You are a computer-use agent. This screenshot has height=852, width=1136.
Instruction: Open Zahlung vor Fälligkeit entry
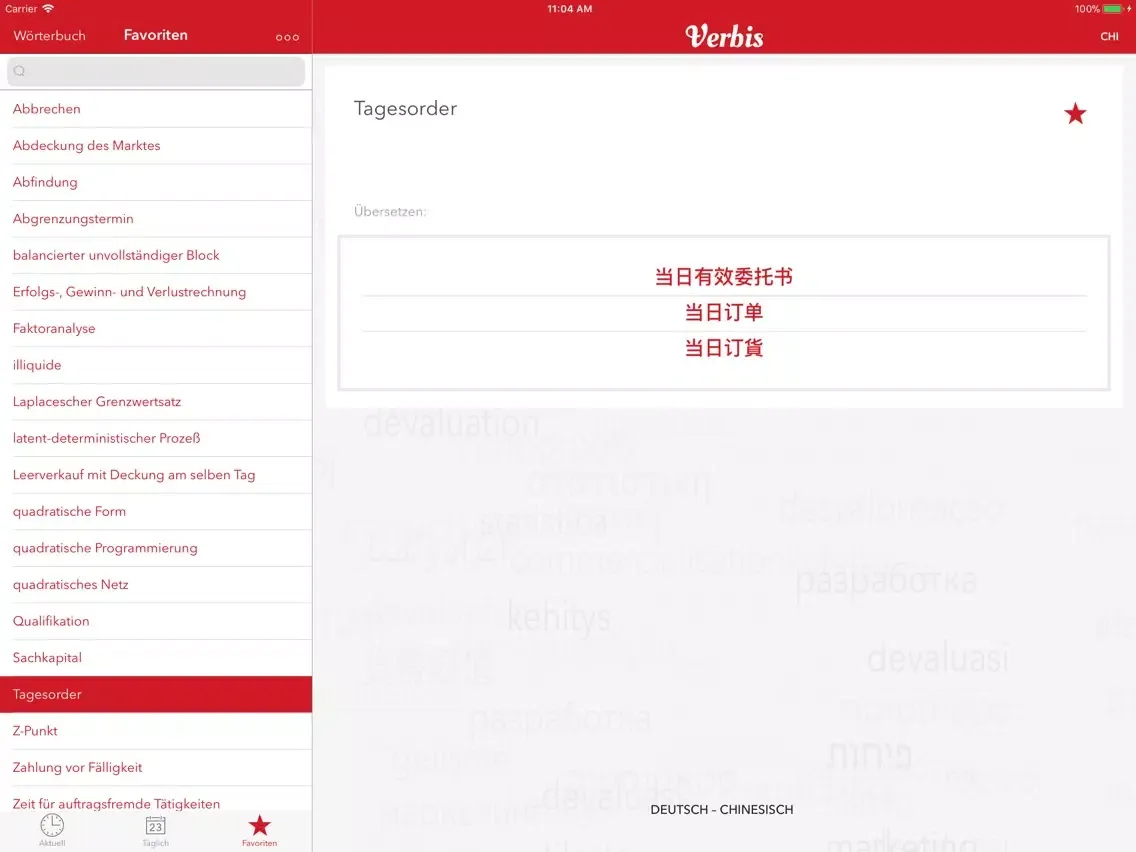[x=156, y=767]
